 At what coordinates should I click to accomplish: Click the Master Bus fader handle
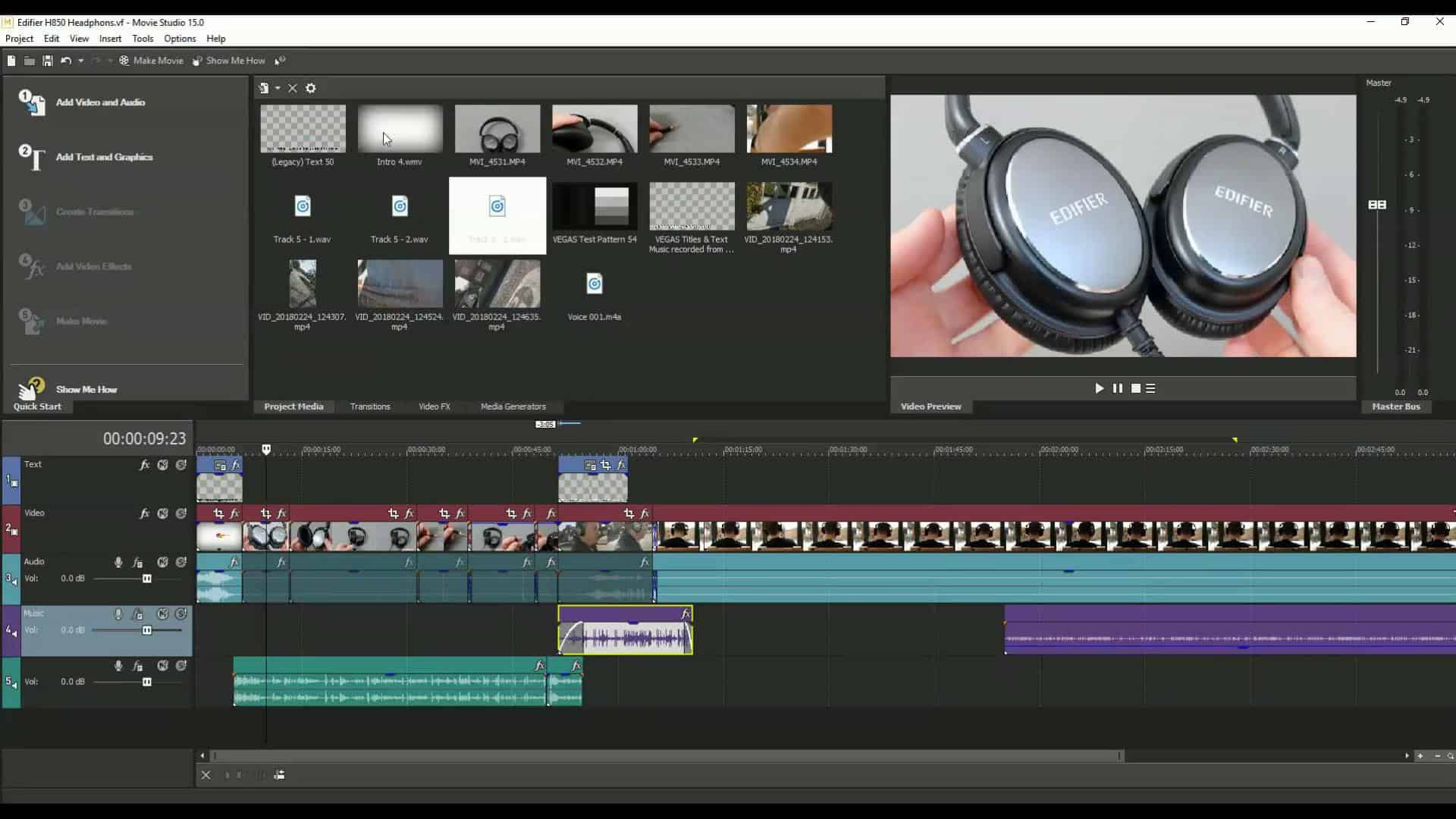click(1377, 205)
